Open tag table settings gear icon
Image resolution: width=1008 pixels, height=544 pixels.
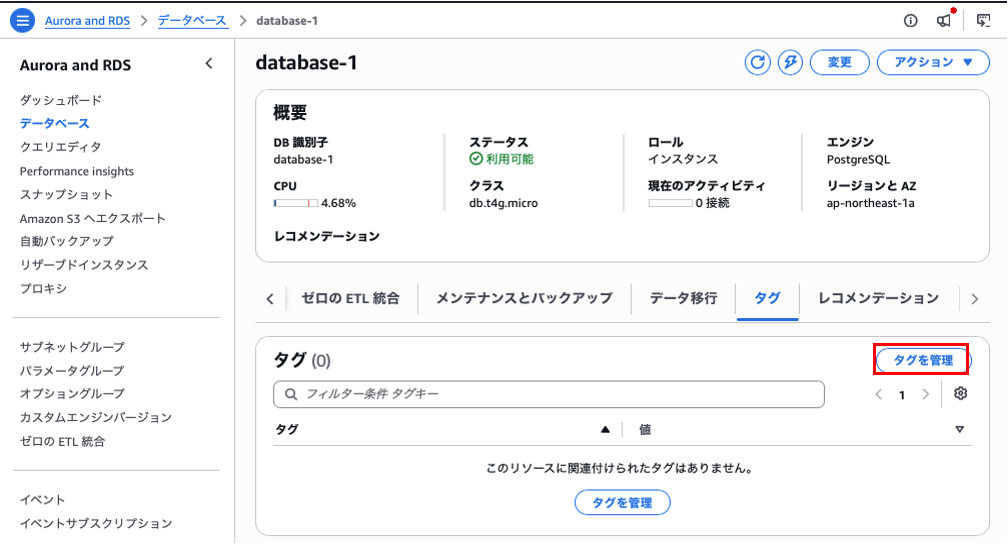tap(960, 394)
